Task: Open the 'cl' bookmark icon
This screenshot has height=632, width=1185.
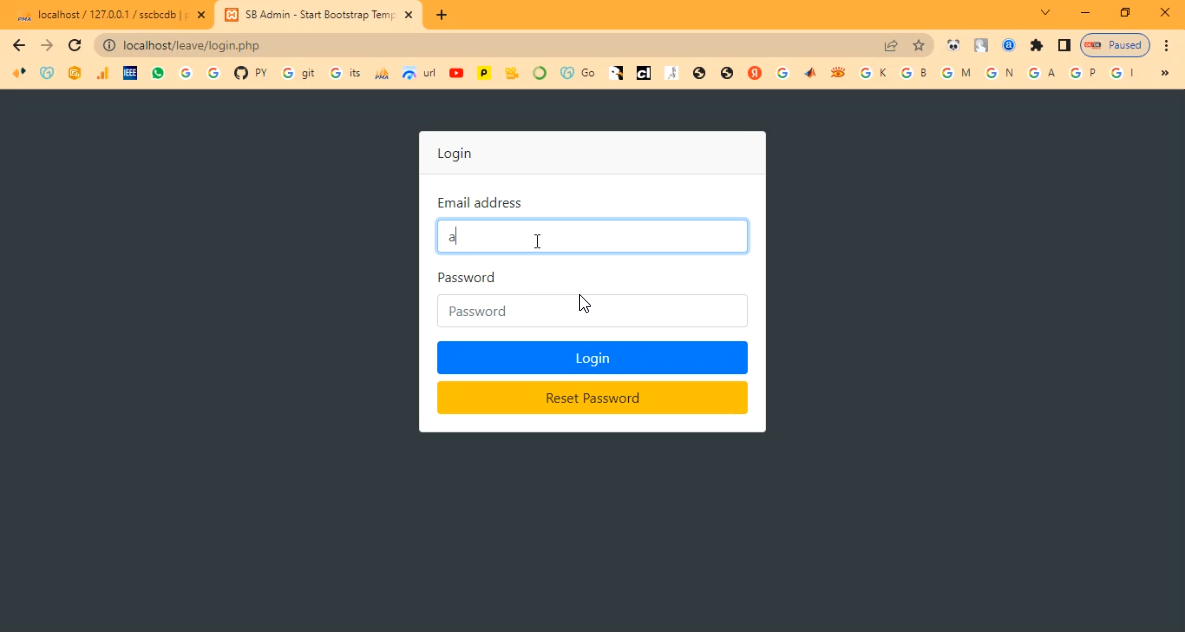Action: (643, 73)
